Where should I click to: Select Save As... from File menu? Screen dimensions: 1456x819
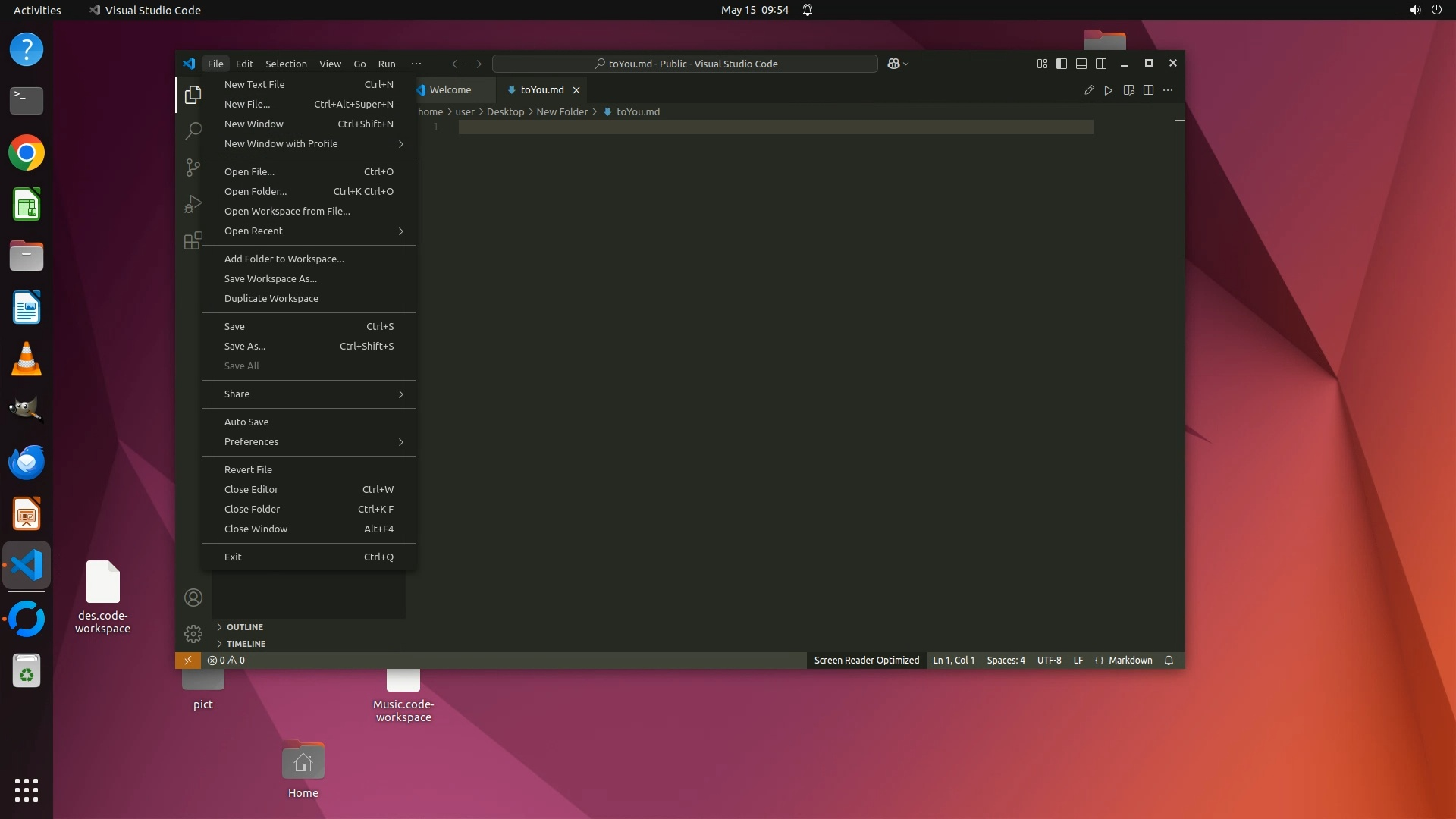click(245, 346)
